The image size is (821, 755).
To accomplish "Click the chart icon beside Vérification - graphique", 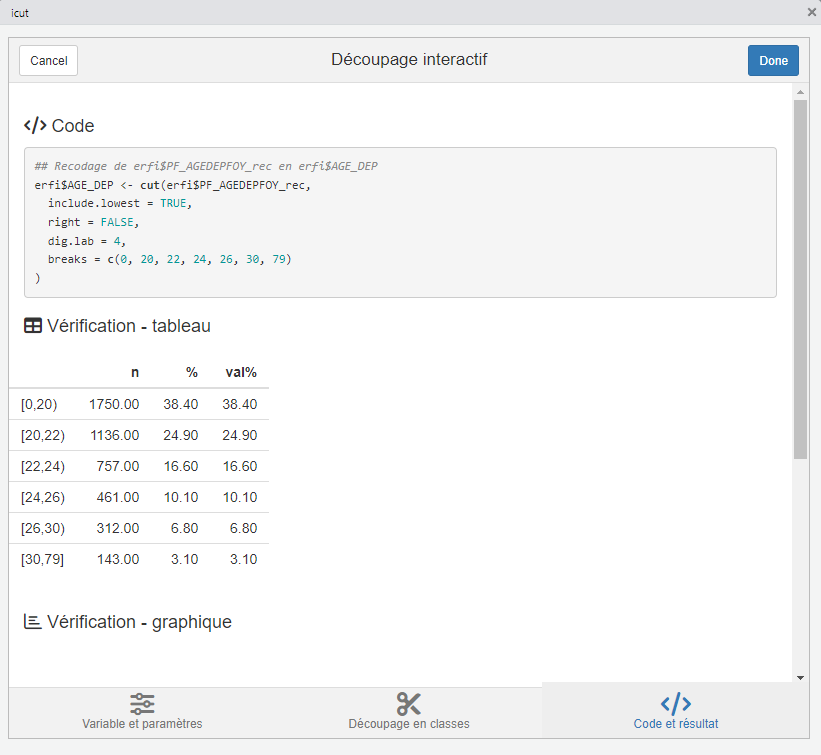I will tap(33, 622).
